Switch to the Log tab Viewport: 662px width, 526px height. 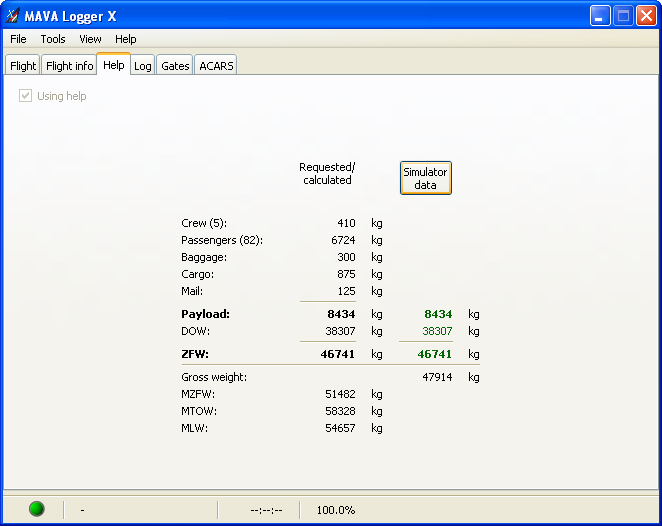tap(142, 66)
